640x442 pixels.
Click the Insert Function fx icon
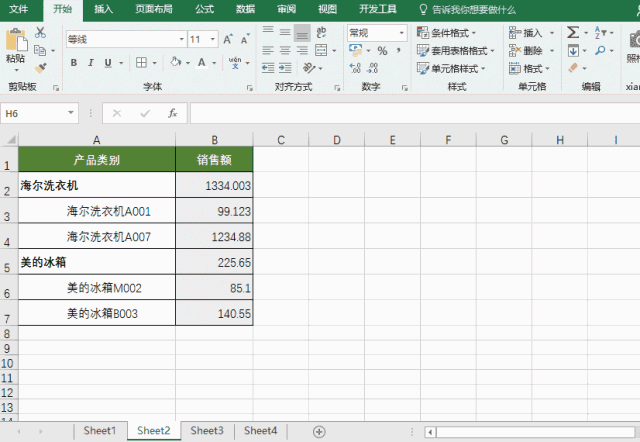(172, 113)
